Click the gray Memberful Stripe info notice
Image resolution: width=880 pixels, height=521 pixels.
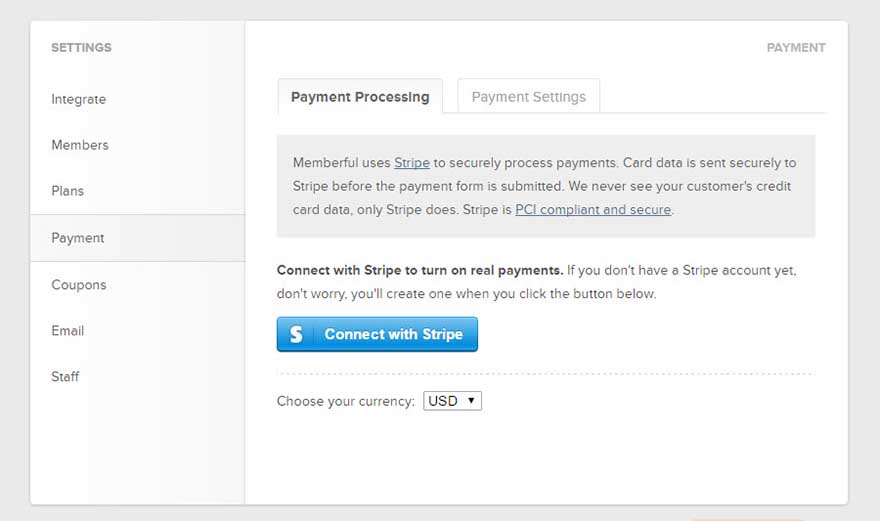tap(545, 186)
